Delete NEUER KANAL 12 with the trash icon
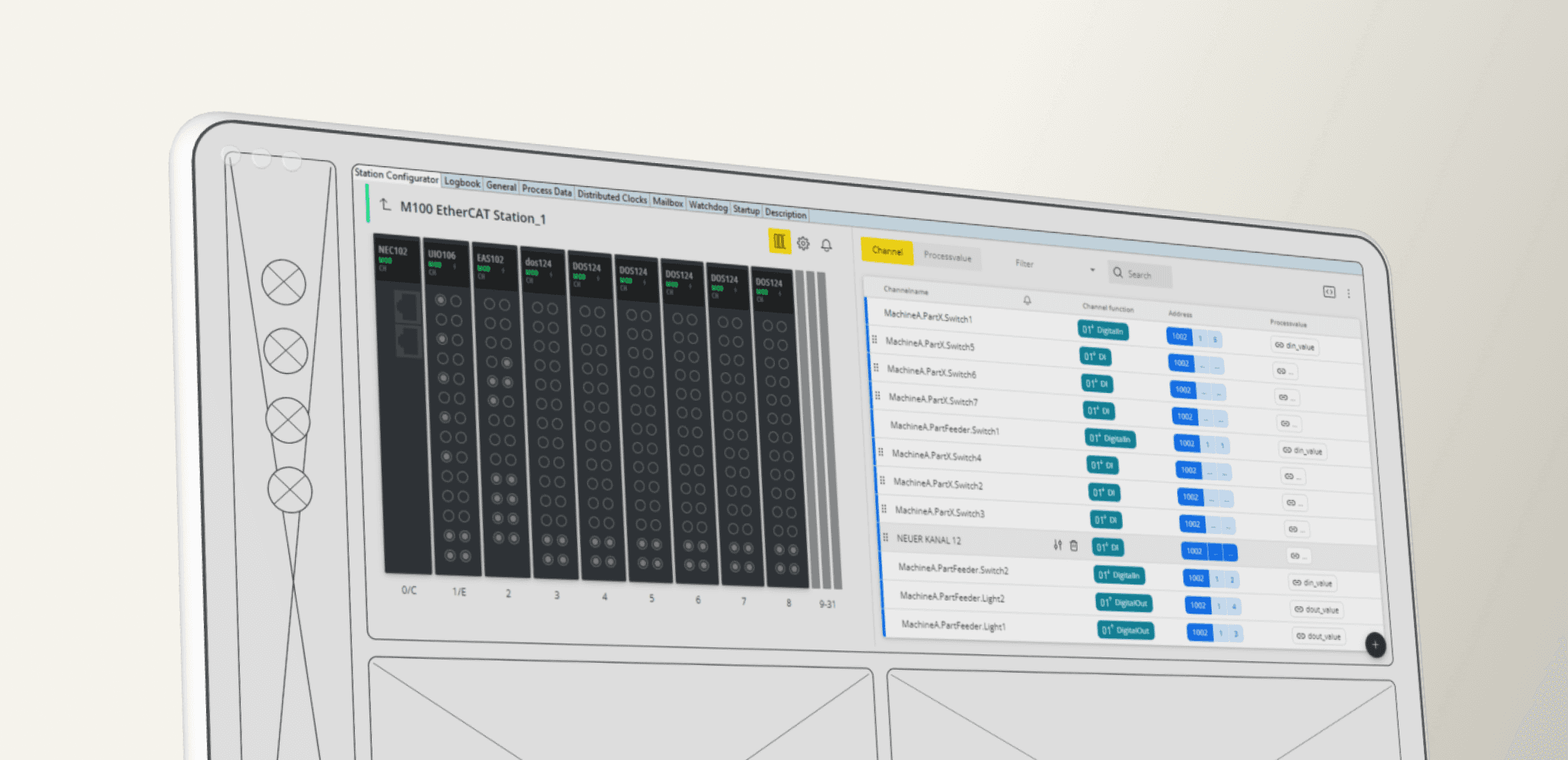The width and height of the screenshot is (1568, 760). point(1074,545)
